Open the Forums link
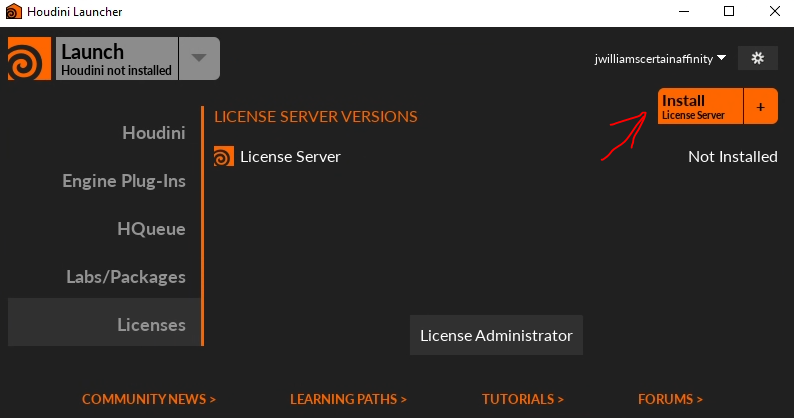The height and width of the screenshot is (418, 794). 670,399
